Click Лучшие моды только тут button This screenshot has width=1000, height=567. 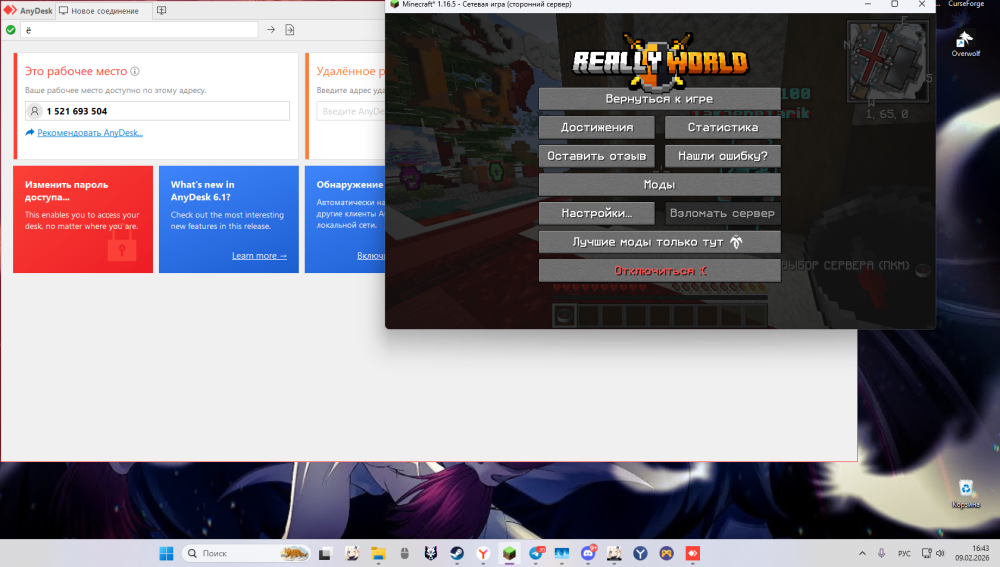(659, 242)
